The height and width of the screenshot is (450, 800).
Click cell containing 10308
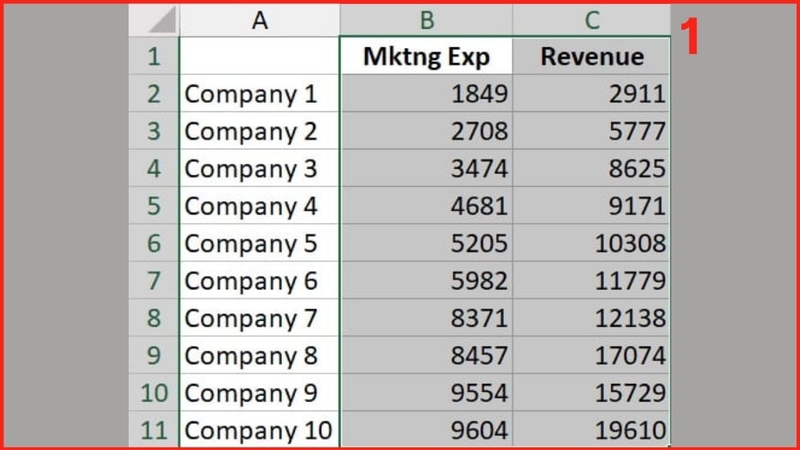click(x=592, y=243)
